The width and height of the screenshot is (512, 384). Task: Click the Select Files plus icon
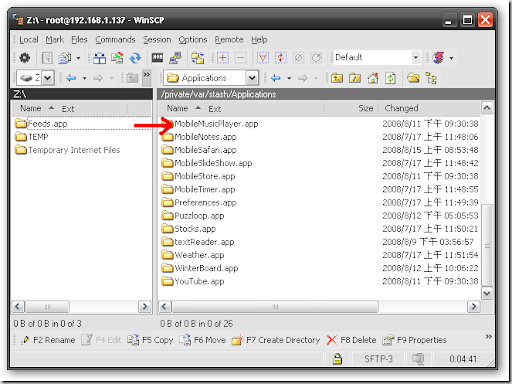pos(223,58)
